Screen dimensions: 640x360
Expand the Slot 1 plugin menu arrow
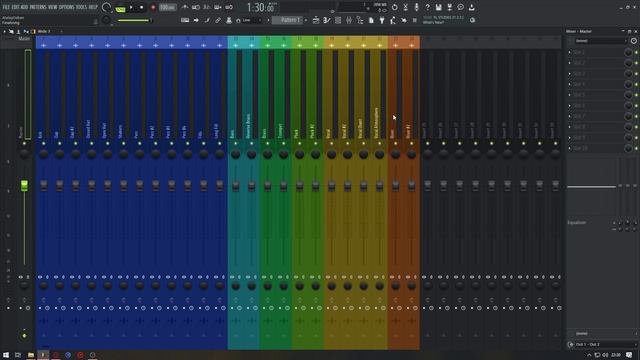(570, 52)
